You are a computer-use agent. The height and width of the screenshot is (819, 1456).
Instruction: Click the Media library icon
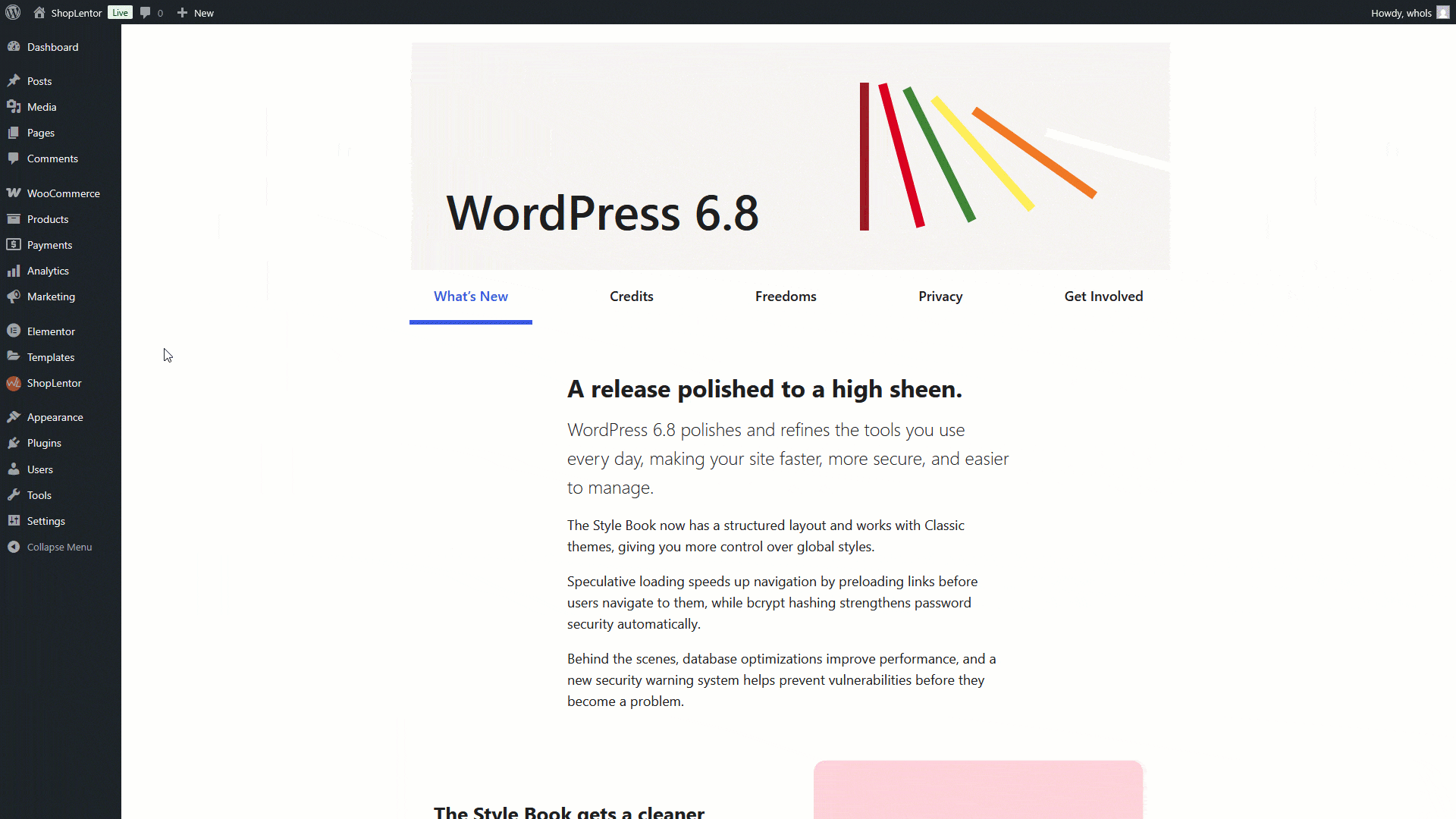tap(14, 106)
